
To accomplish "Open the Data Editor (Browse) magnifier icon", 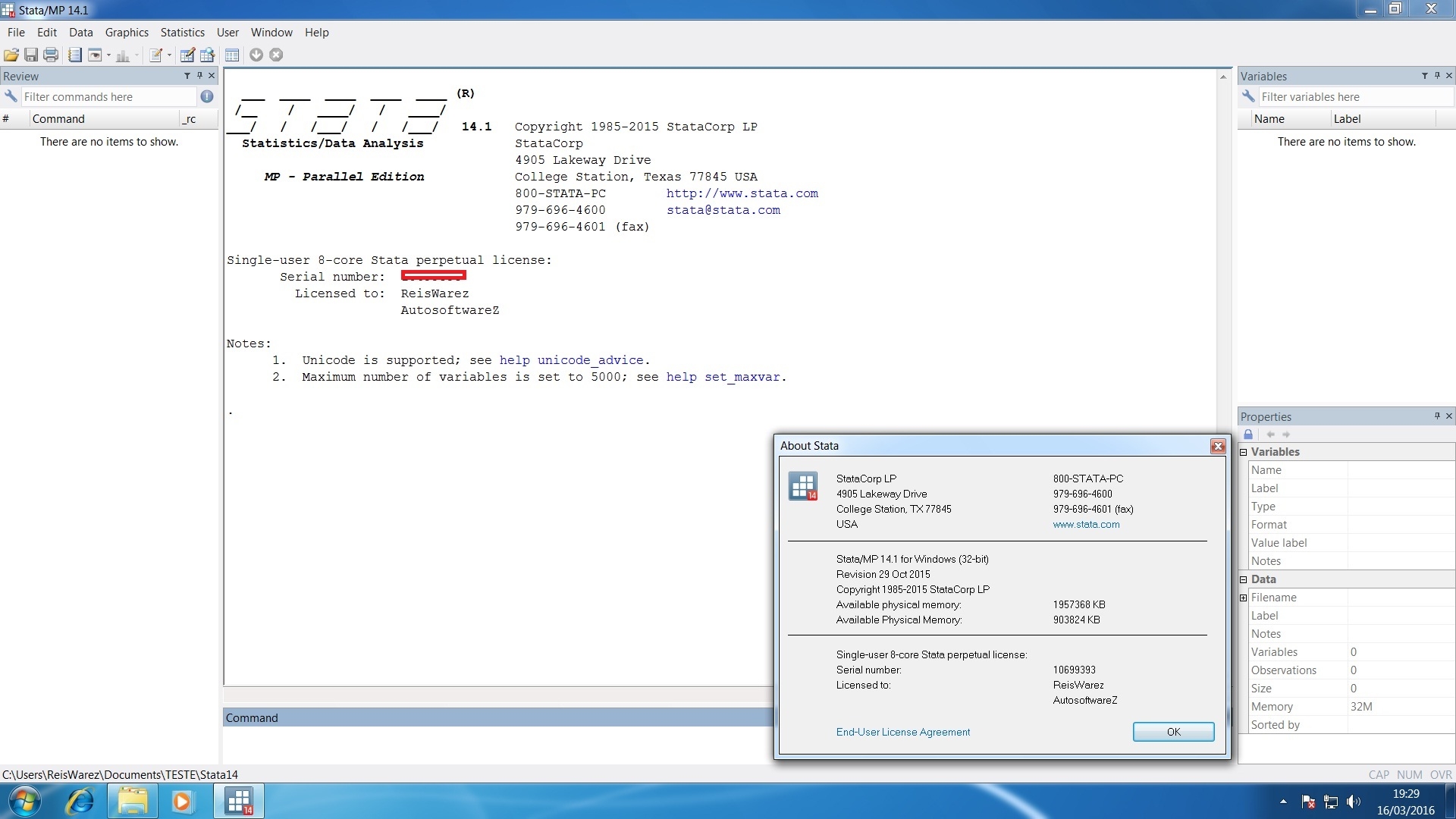I will (207, 55).
